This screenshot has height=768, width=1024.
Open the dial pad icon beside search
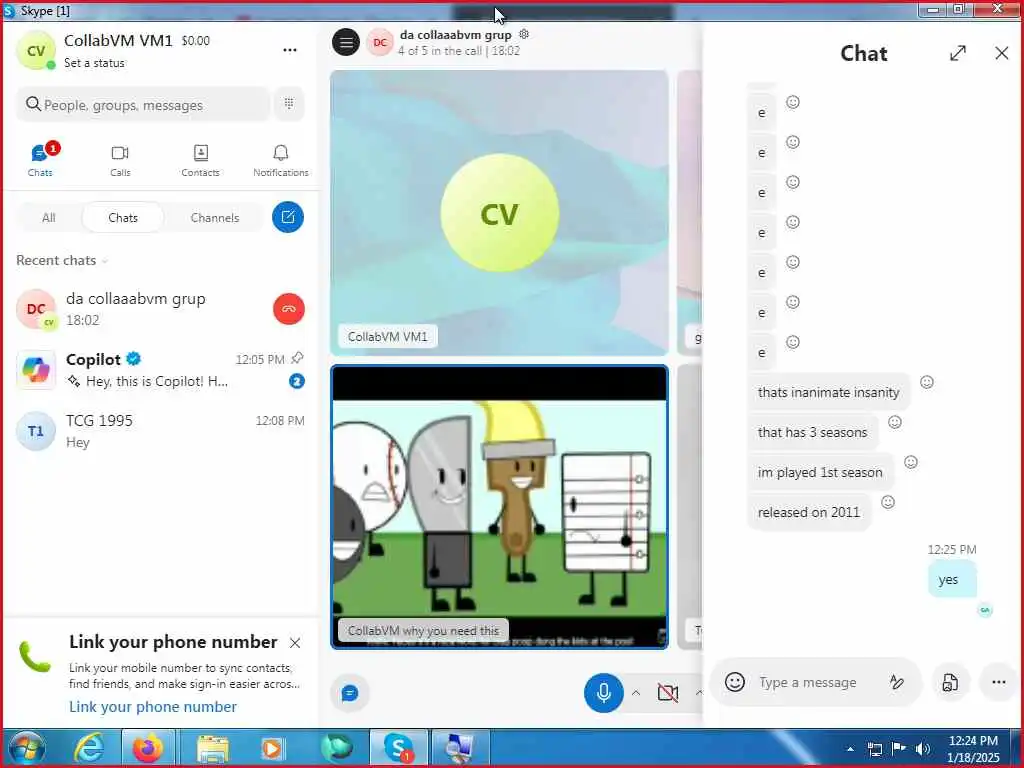[289, 104]
